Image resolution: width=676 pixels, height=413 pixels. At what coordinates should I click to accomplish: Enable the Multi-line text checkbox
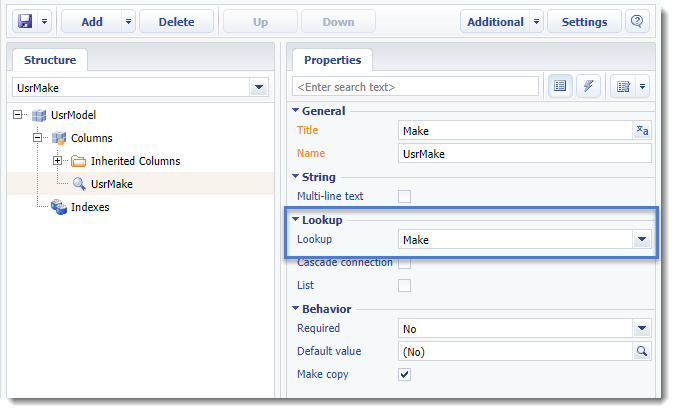pyautogui.click(x=404, y=196)
